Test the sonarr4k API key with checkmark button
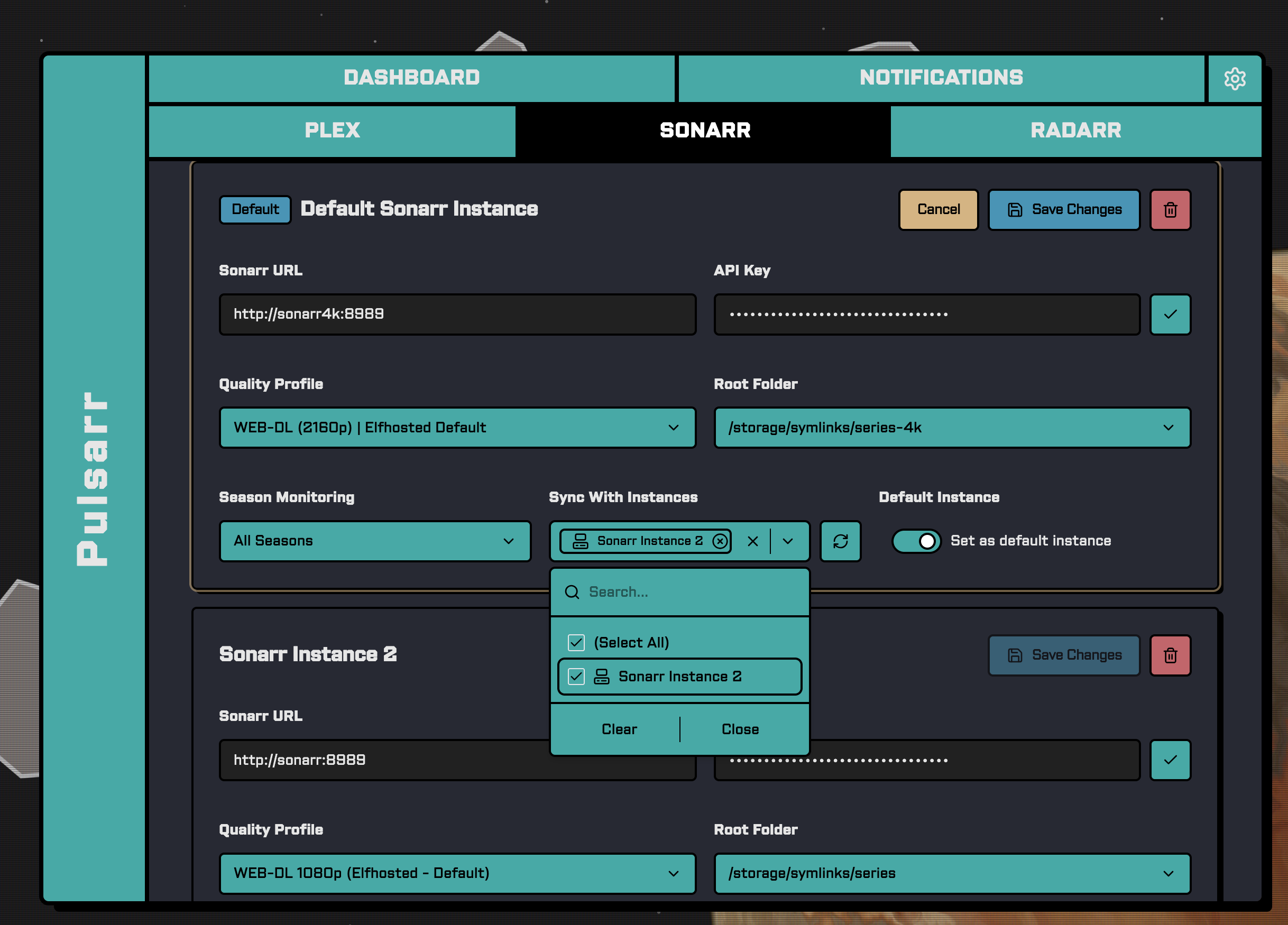Screen dimensions: 1288x925 (x=1170, y=314)
